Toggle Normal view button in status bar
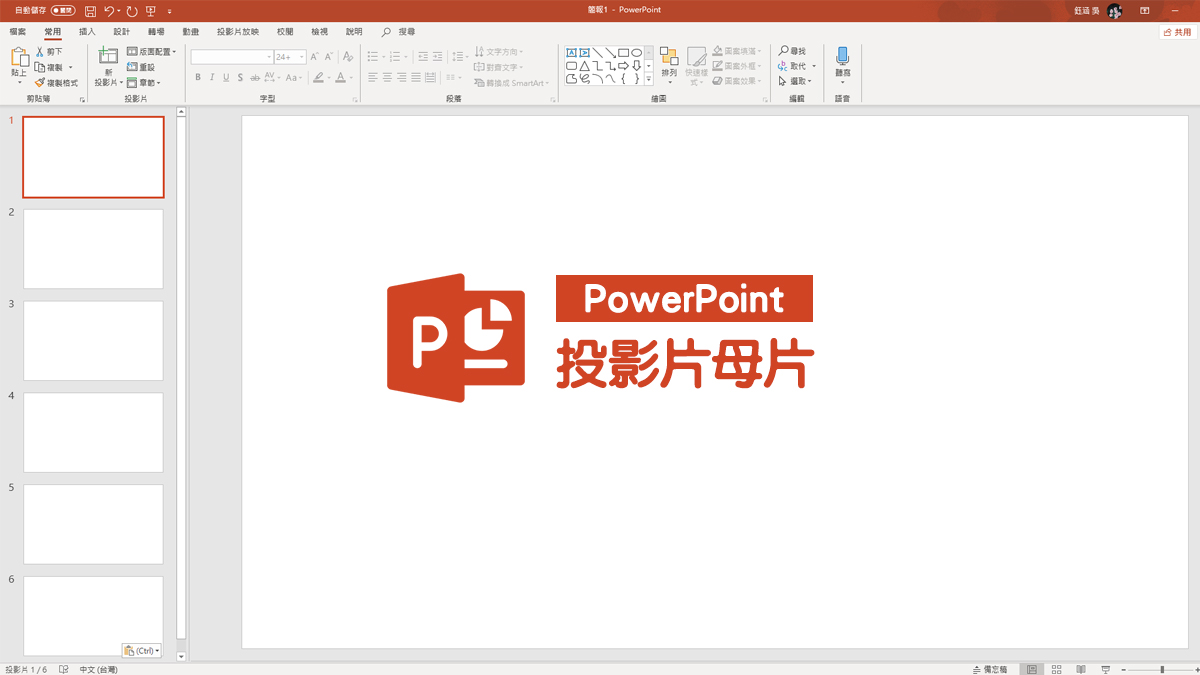Image resolution: width=1200 pixels, height=675 pixels. pos(1031,669)
